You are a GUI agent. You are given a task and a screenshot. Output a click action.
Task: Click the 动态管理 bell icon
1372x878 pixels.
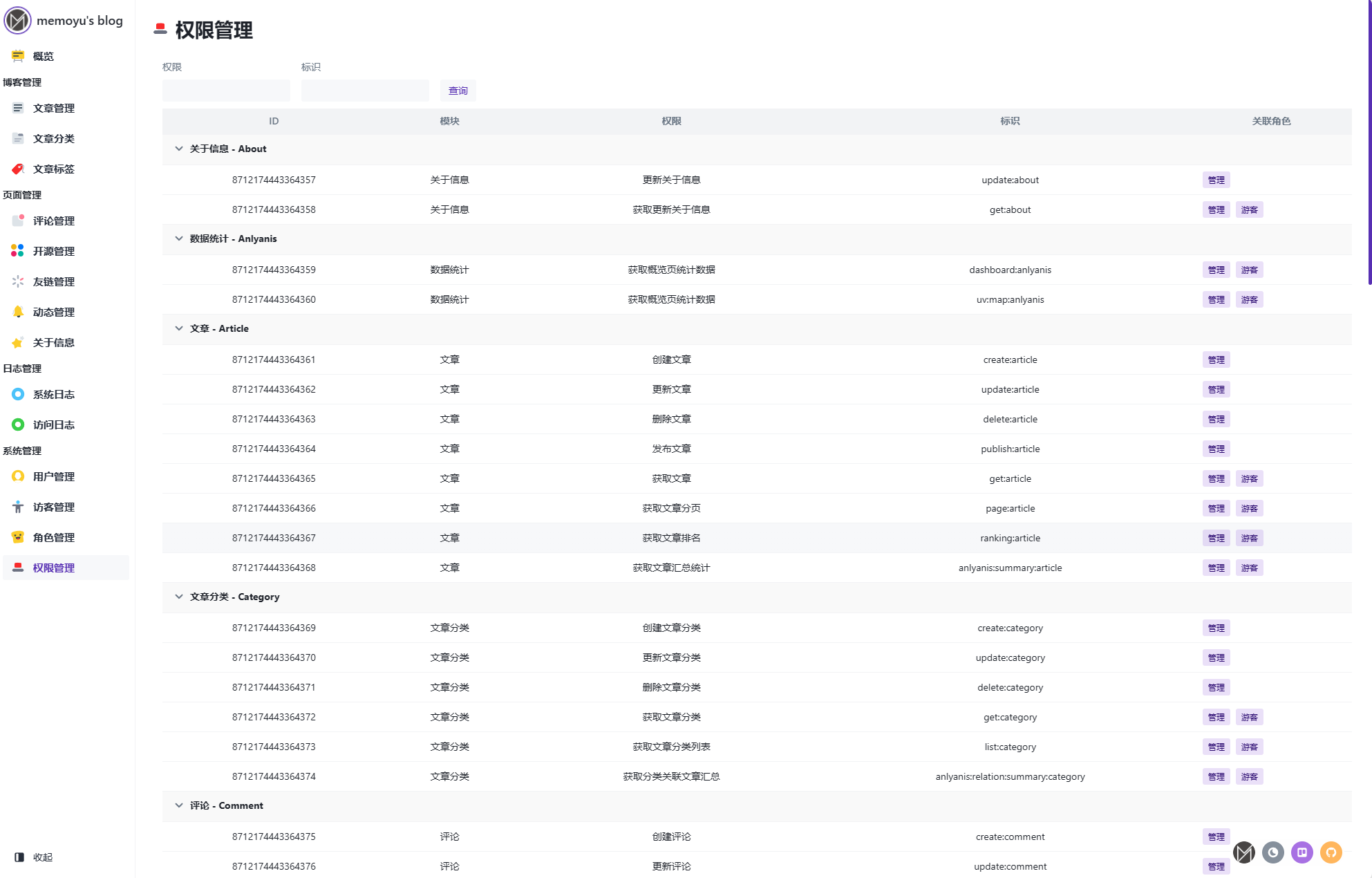[18, 312]
